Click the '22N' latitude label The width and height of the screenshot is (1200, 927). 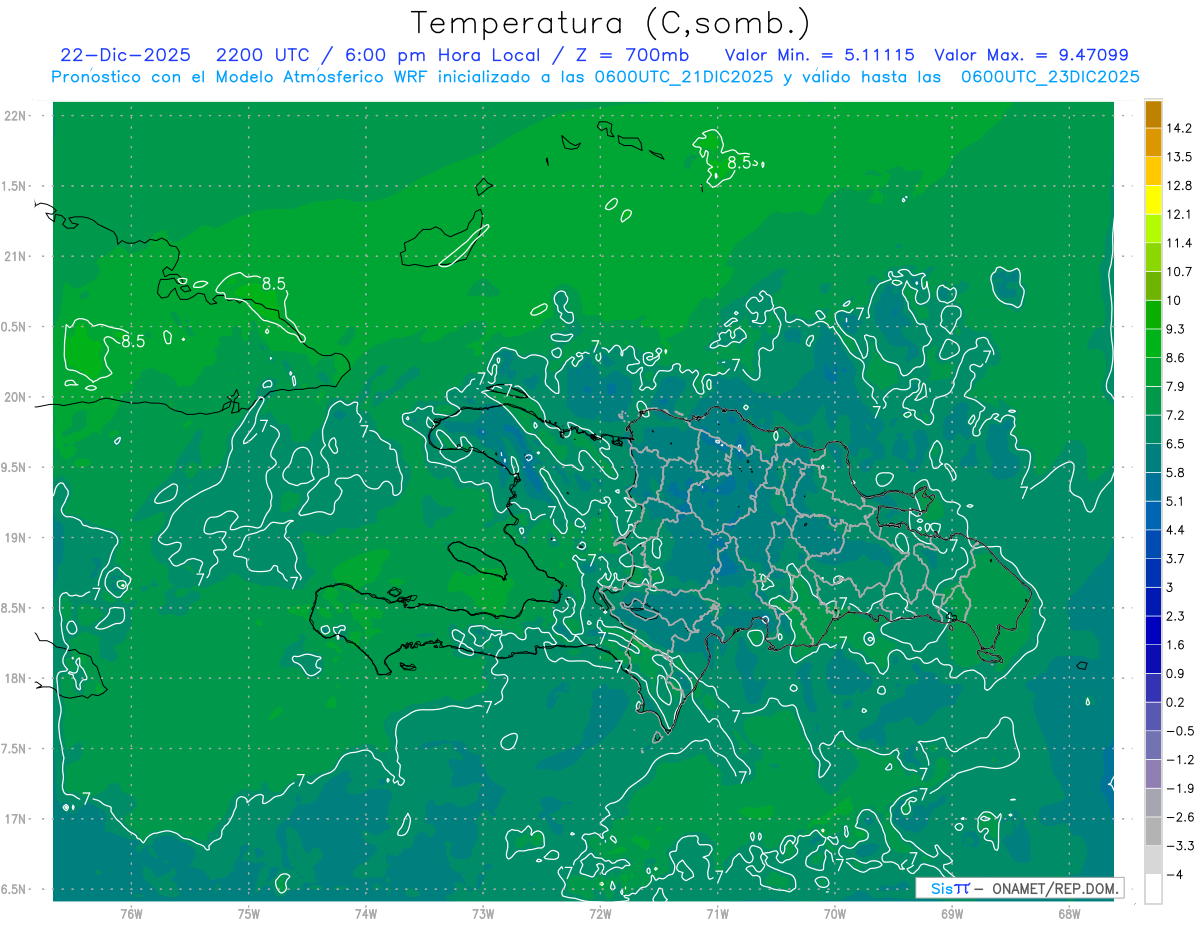pyautogui.click(x=17, y=116)
